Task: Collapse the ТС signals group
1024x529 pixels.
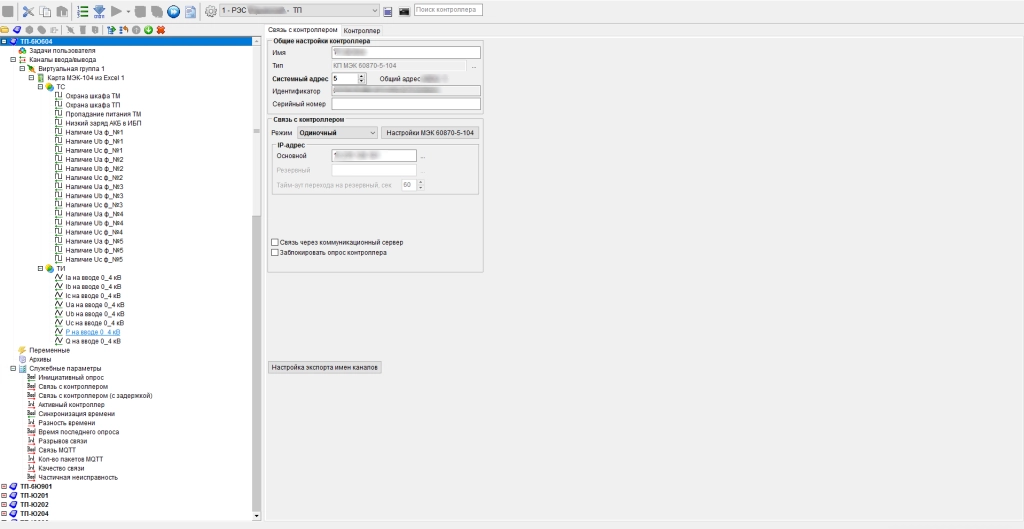Action: point(40,87)
